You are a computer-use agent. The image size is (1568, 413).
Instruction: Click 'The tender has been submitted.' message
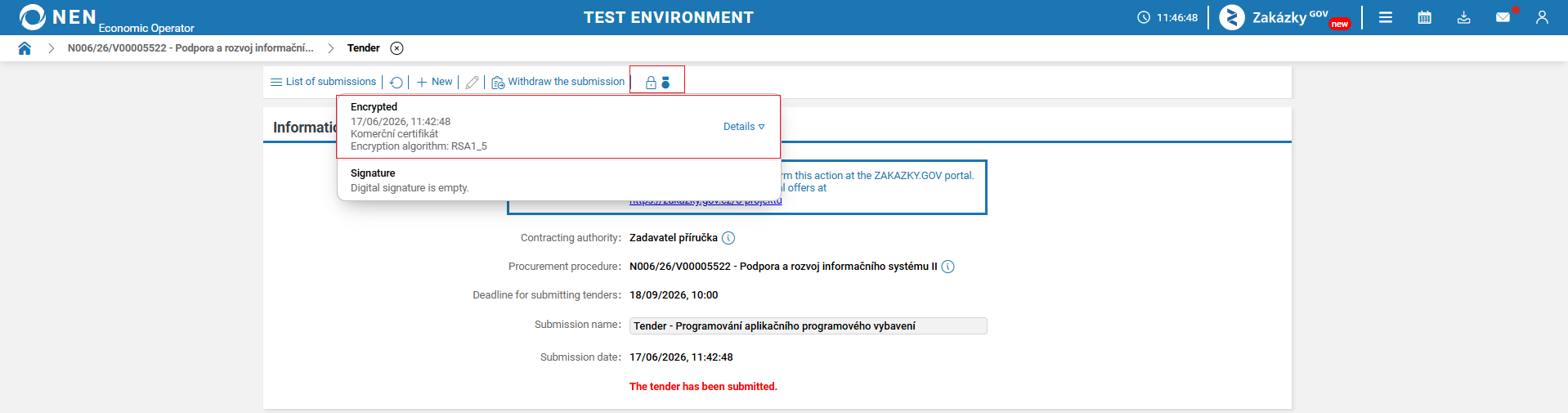[703, 387]
